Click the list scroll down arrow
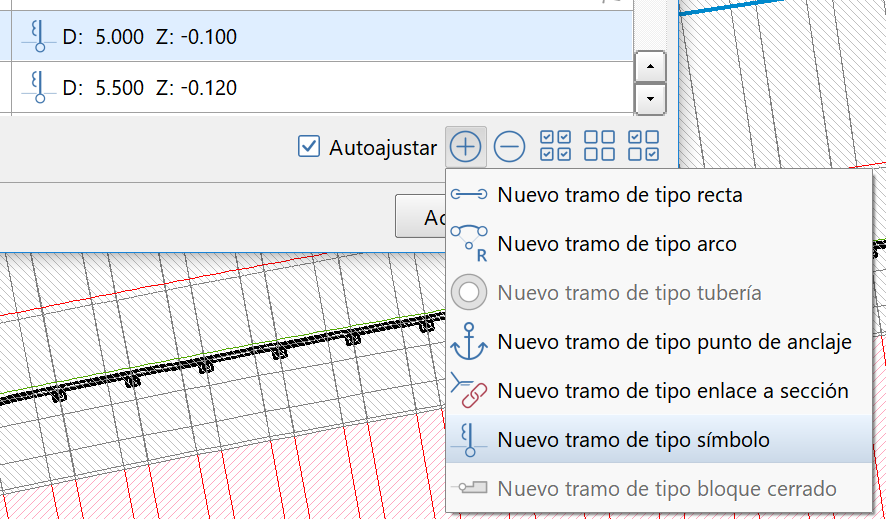Screen dimensions: 886x519 (651, 98)
